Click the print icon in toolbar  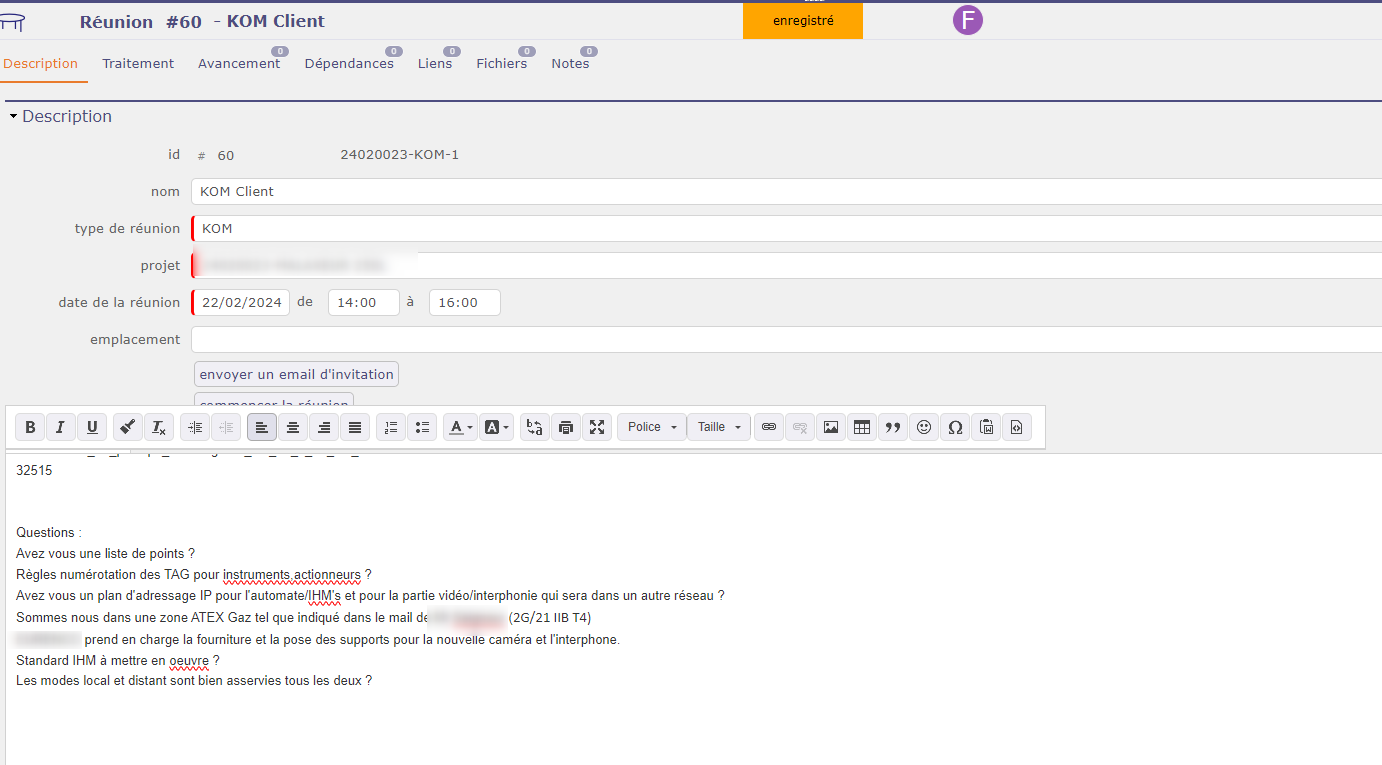(x=566, y=427)
